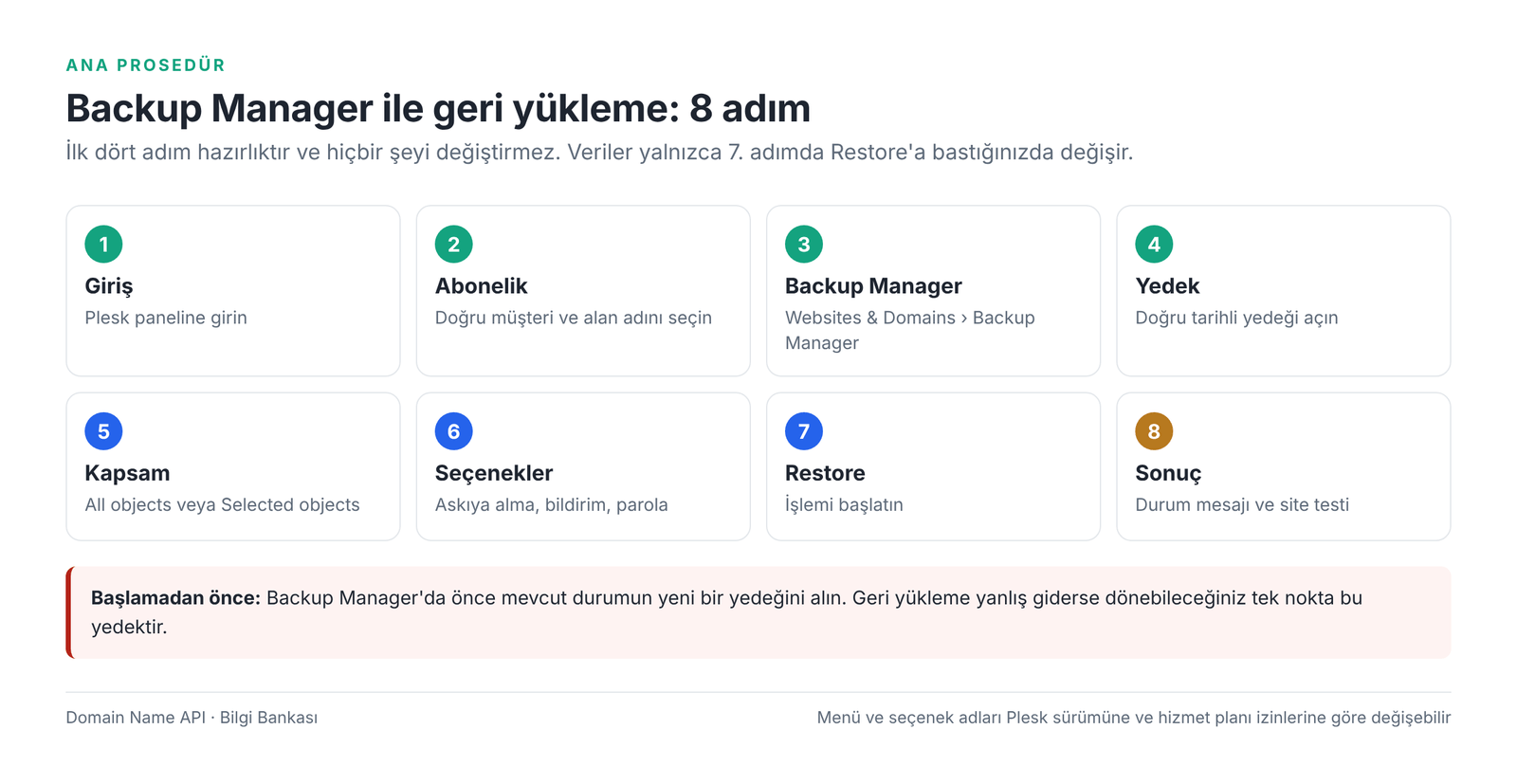Viewport: 1517px width, 784px height.
Task: Select the green number 3 badge
Action: (x=804, y=245)
